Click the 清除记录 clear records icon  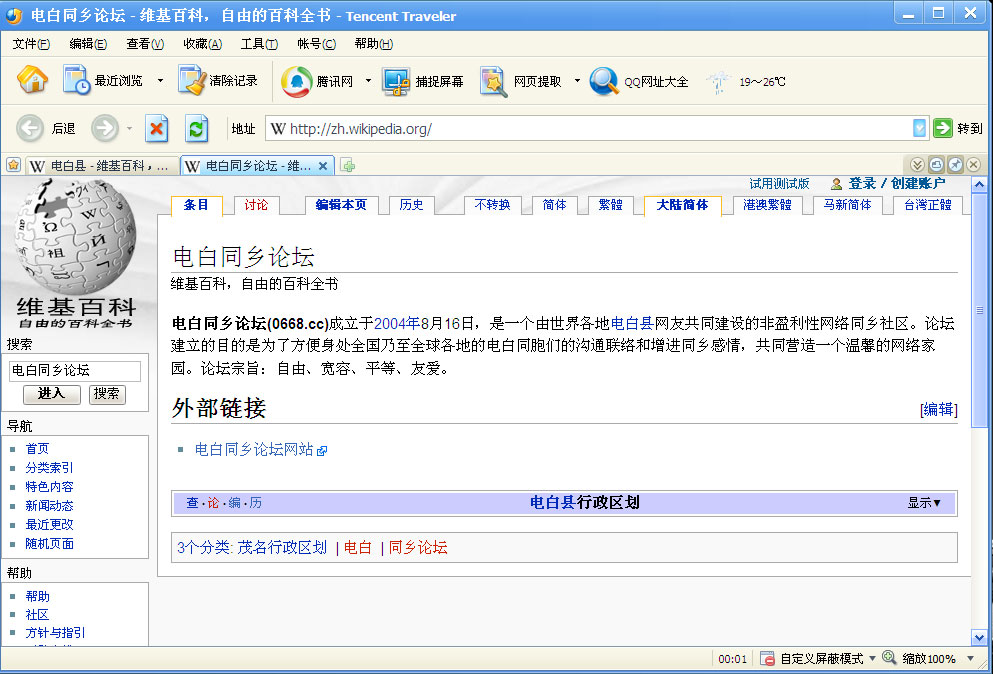192,80
